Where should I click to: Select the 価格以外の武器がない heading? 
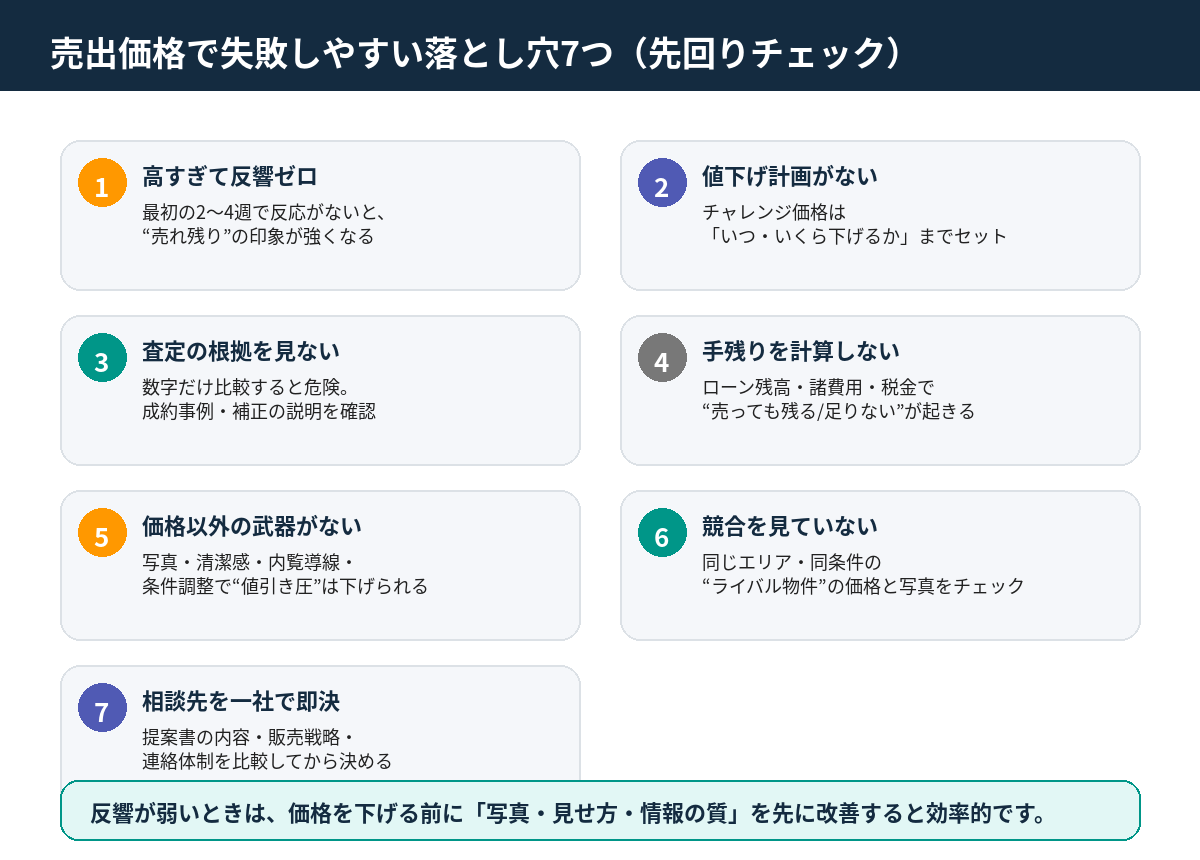click(252, 527)
